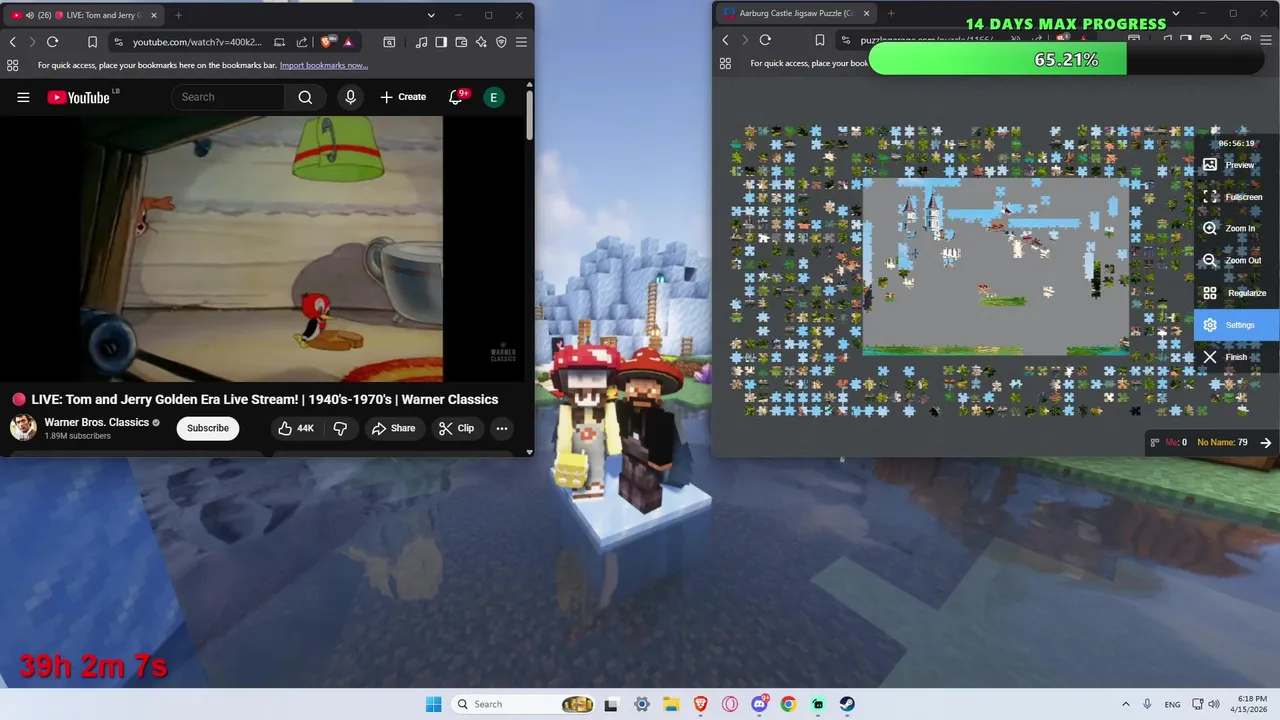The height and width of the screenshot is (720, 1280).
Task: Open Brave VPN shield icon in YouTube window
Action: click(501, 42)
